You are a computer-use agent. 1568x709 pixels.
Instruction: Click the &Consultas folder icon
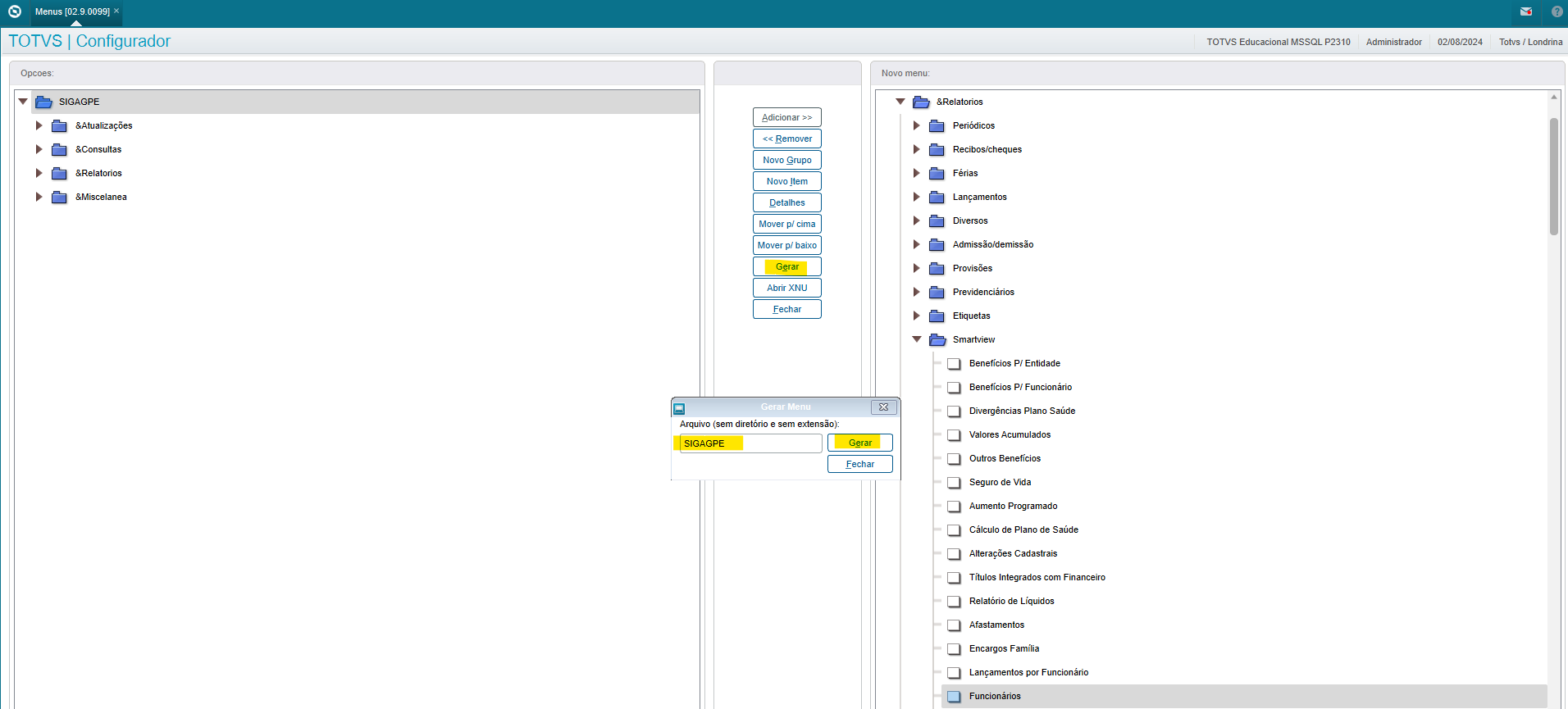click(x=59, y=149)
